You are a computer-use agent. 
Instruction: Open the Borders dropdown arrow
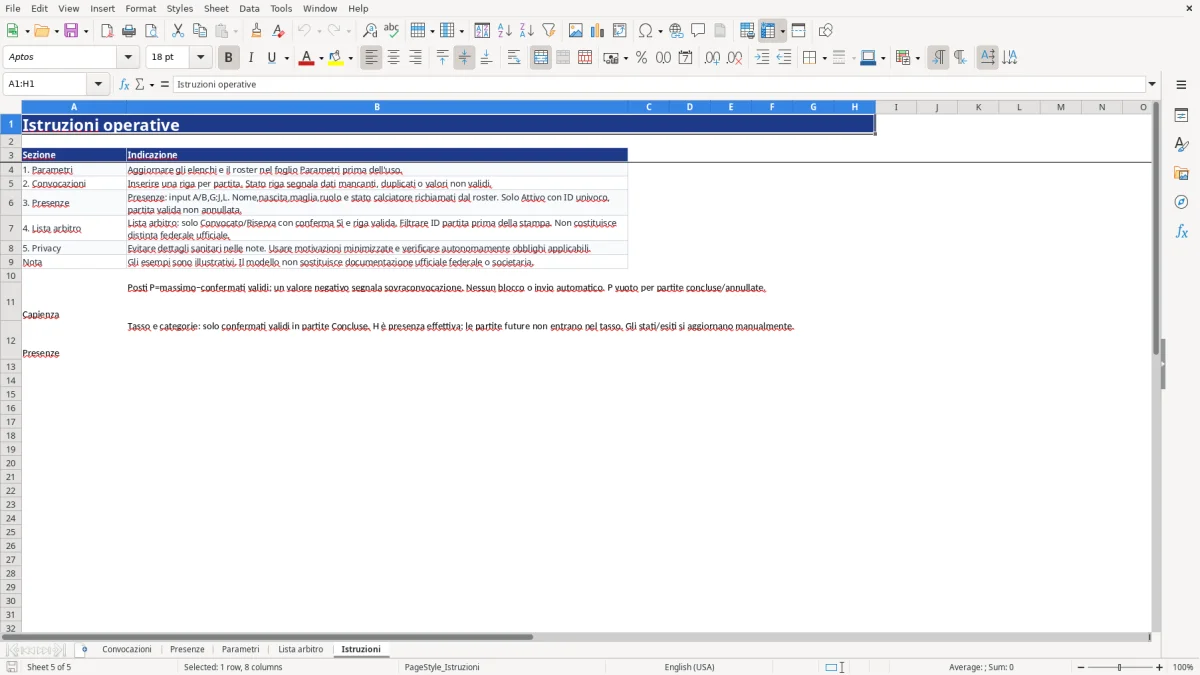pos(824,58)
